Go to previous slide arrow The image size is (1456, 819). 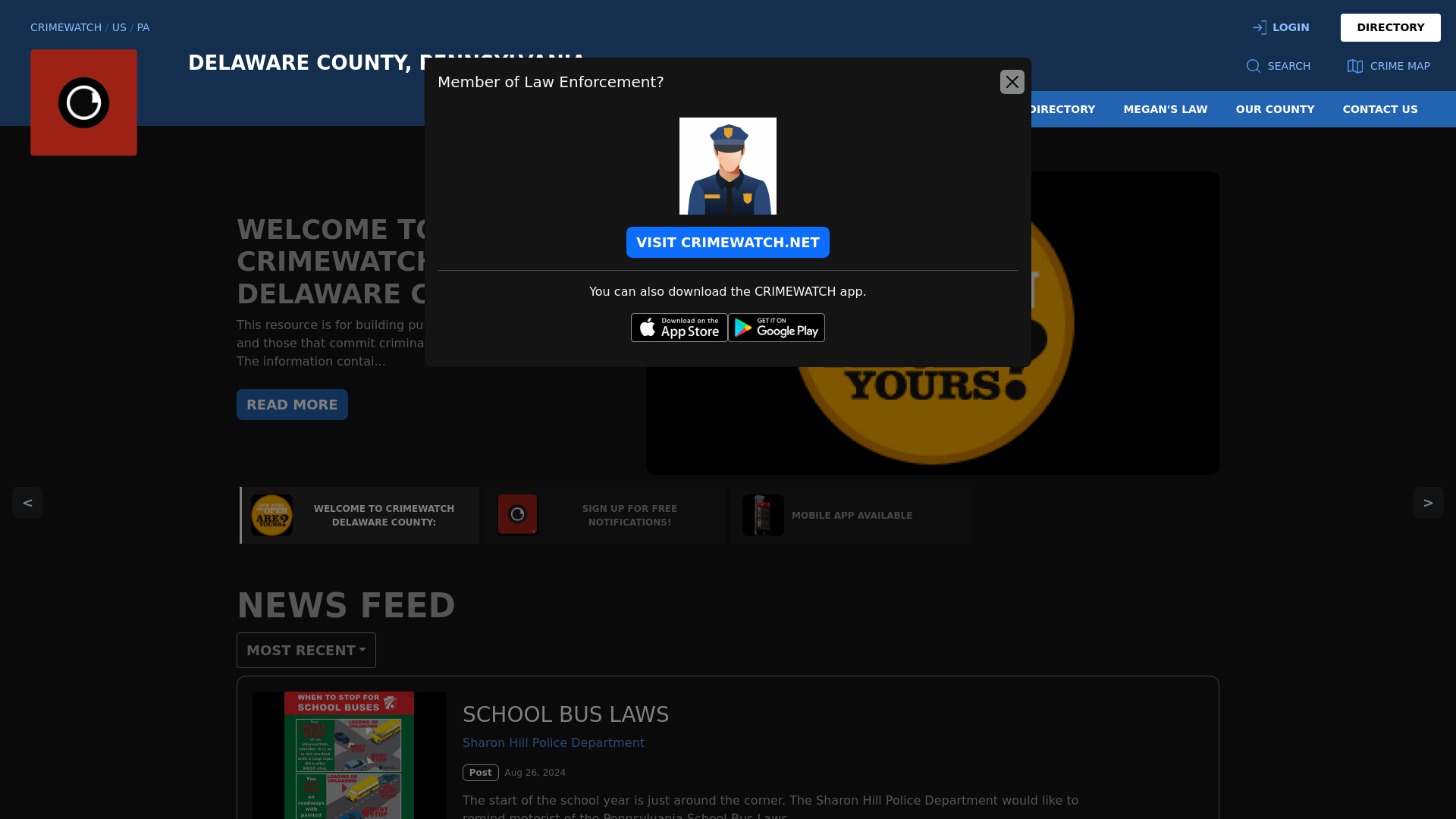(x=27, y=502)
